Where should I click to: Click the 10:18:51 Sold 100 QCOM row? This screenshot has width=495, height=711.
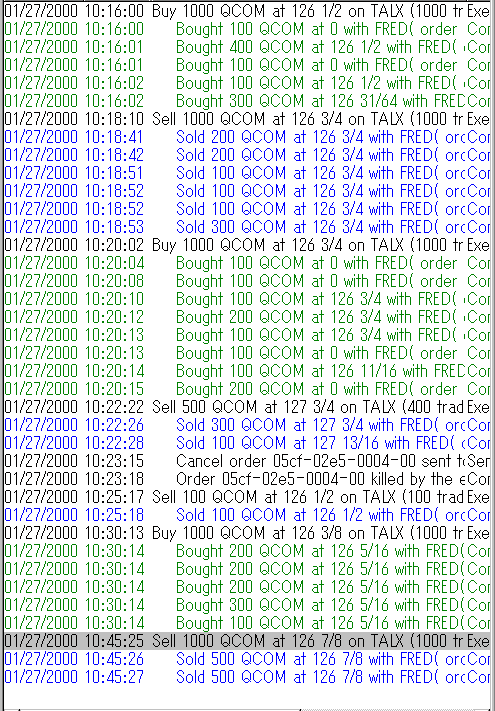click(x=247, y=173)
